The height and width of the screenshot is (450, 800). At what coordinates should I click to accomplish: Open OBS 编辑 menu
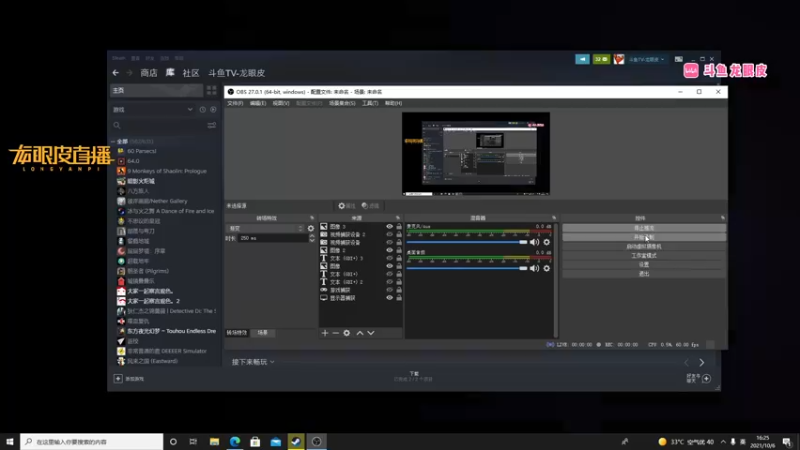point(258,103)
